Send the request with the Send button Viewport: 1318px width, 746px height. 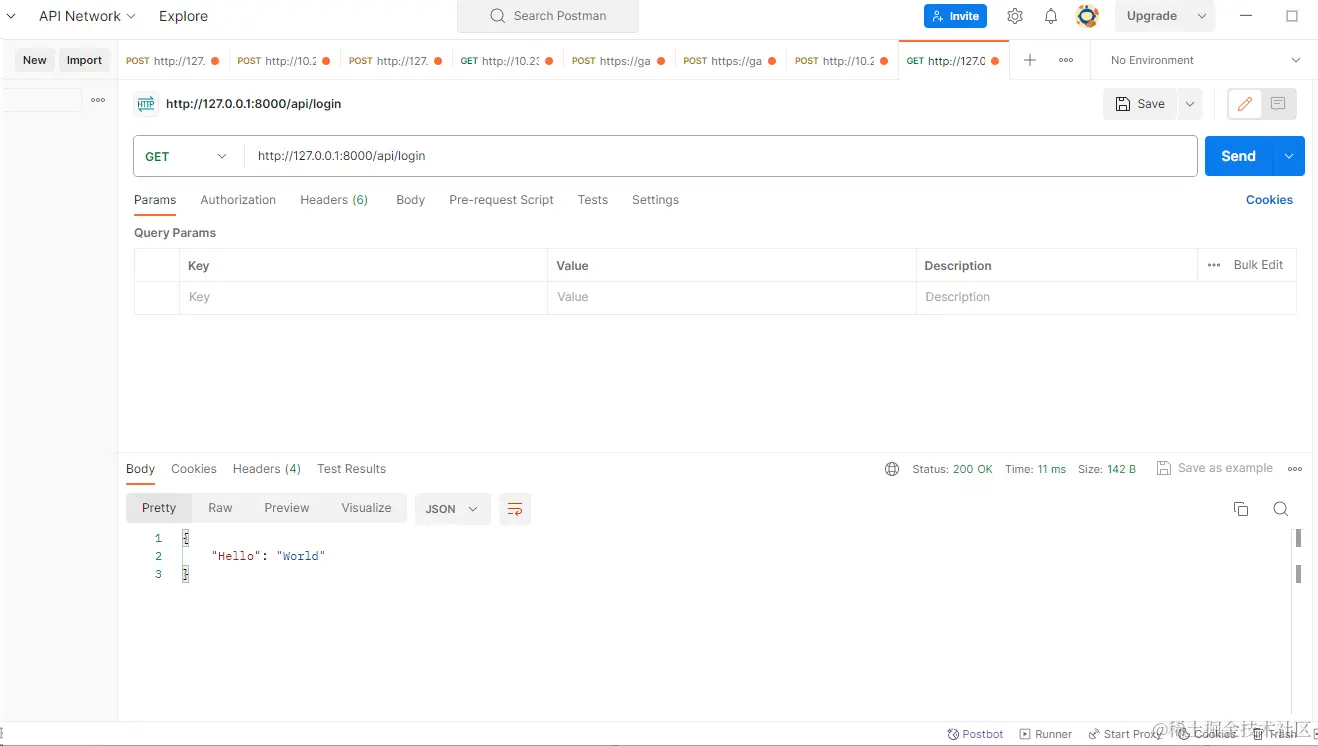point(1238,156)
